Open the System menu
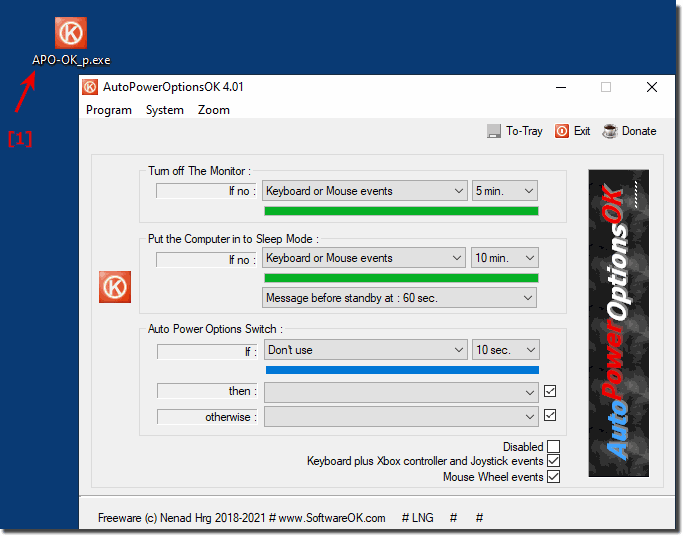The image size is (683, 536). click(x=165, y=110)
